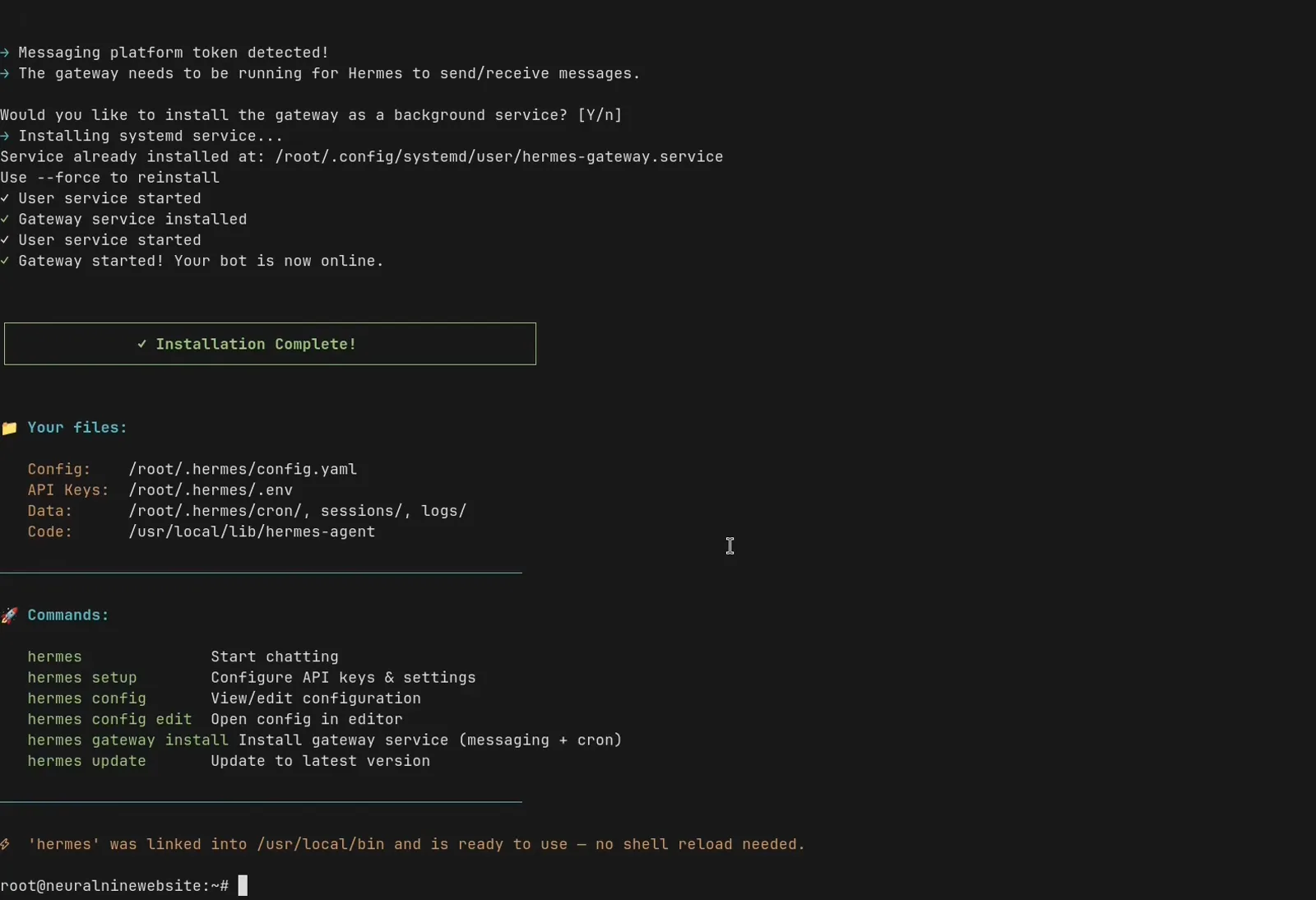
Task: Click the 'hermes update' command
Action: [86, 761]
